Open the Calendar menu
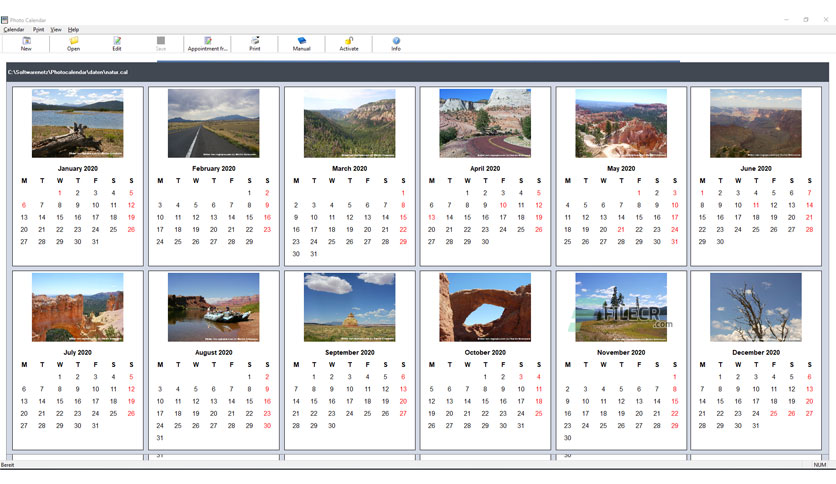Viewport: 836px width, 484px height. [x=14, y=29]
